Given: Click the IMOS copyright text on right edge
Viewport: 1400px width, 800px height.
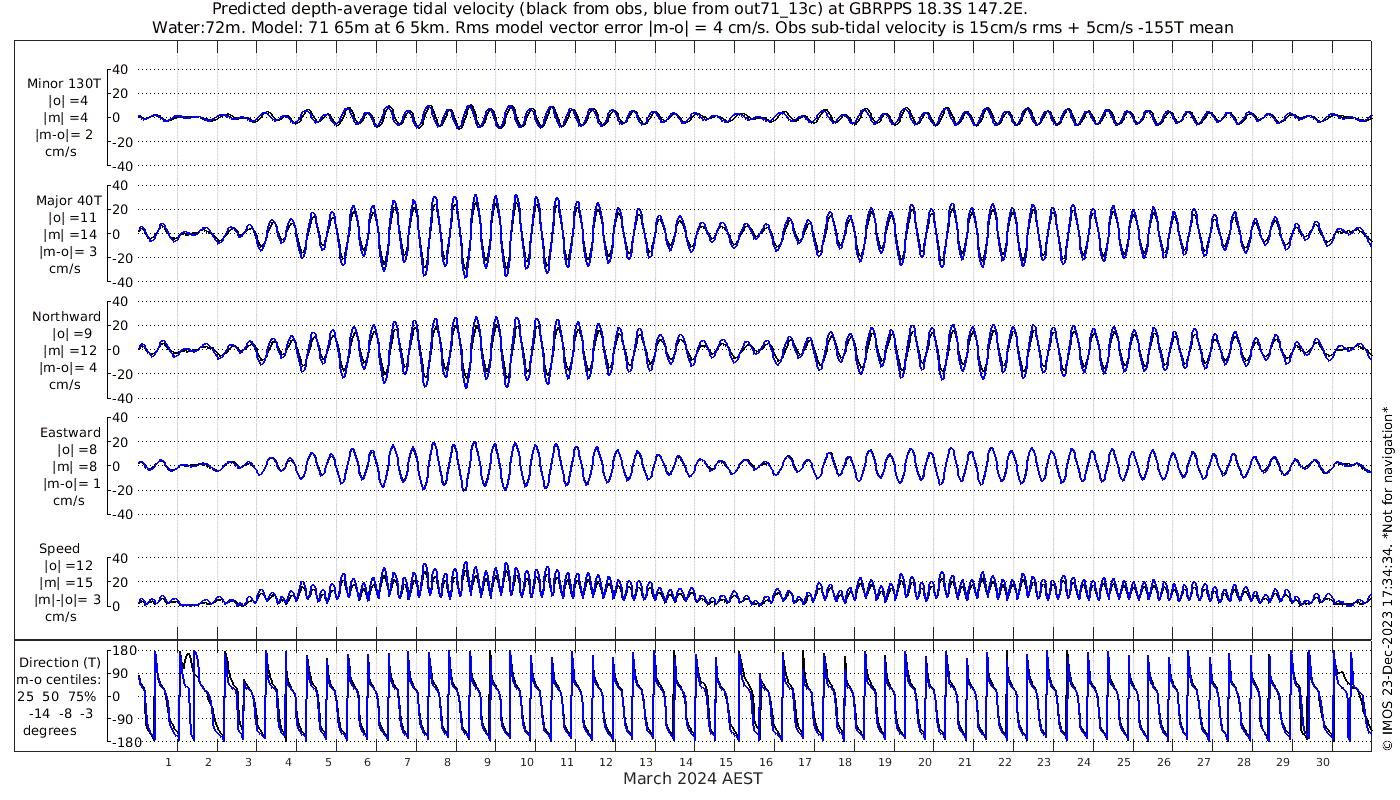Looking at the screenshot, I should tap(1387, 580).
